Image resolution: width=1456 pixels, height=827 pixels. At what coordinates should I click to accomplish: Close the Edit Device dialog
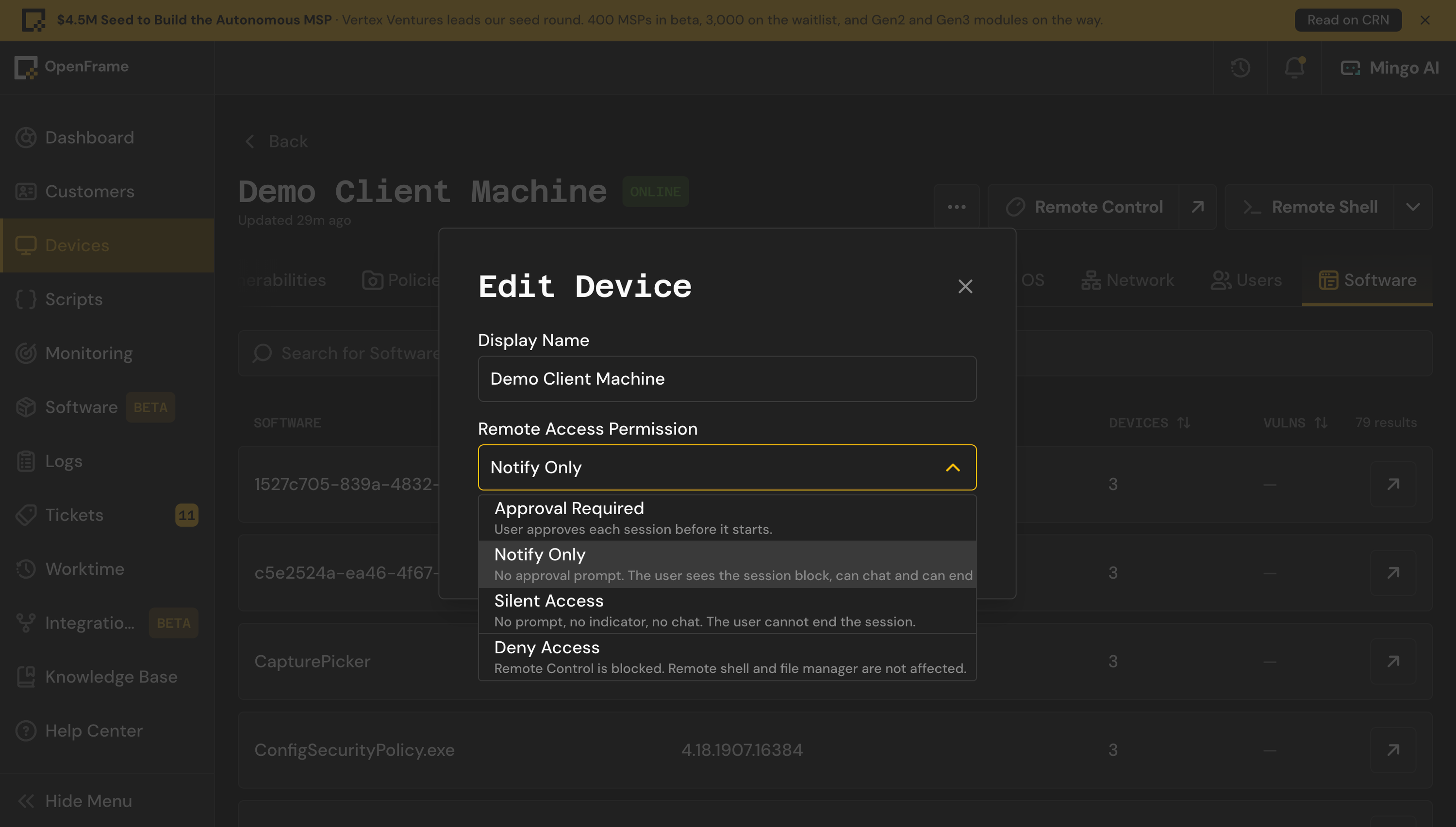click(965, 286)
